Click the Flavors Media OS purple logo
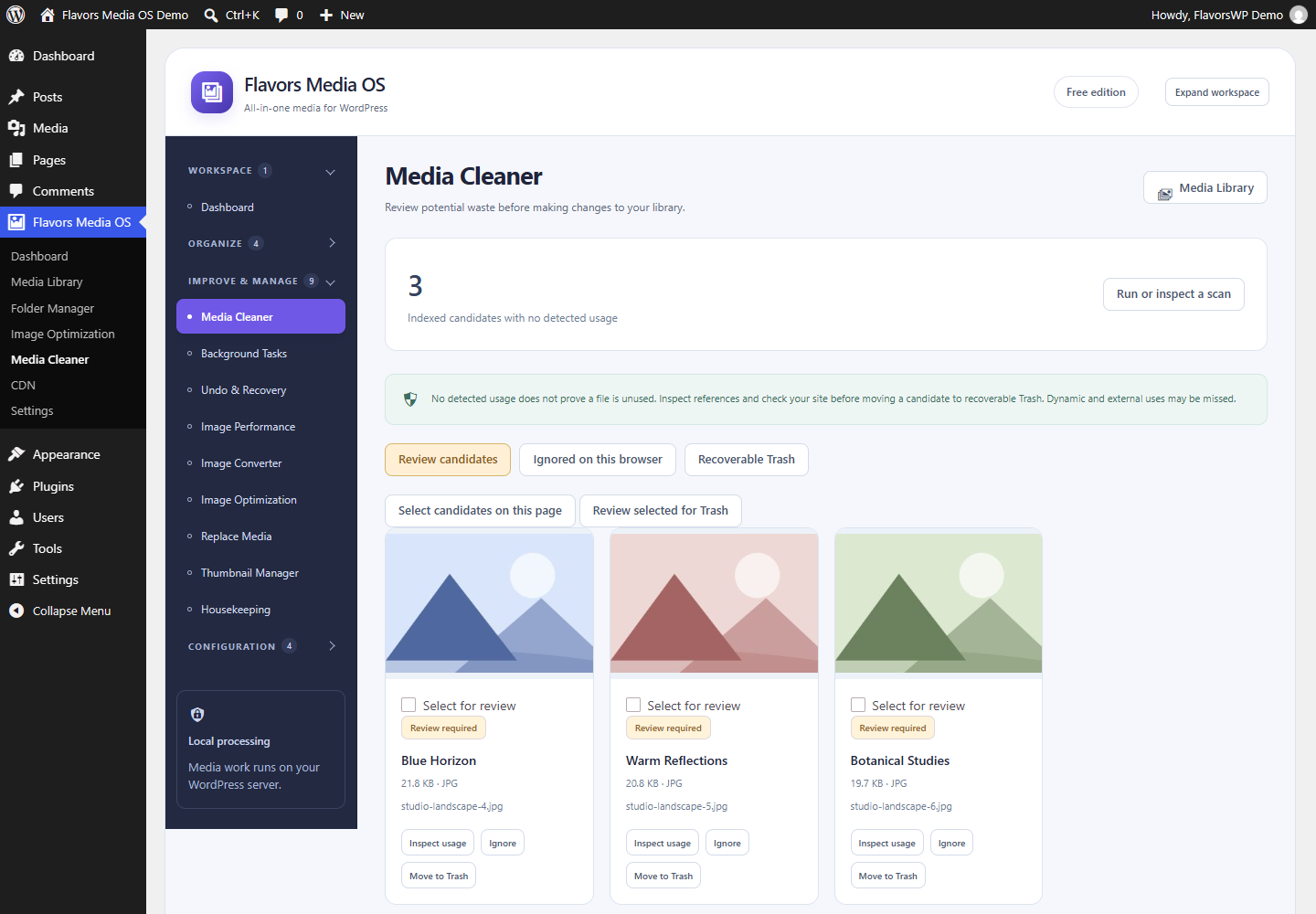 (x=212, y=92)
